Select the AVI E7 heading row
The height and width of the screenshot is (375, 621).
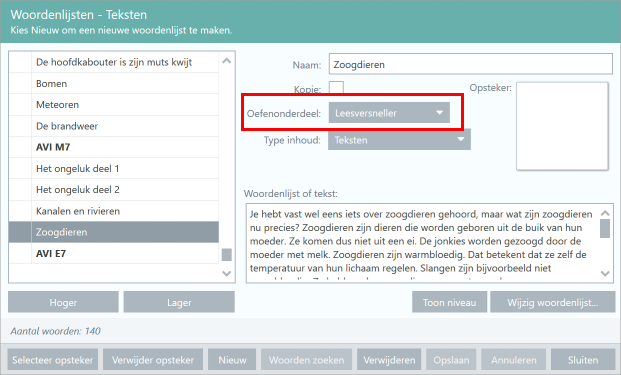[114, 253]
